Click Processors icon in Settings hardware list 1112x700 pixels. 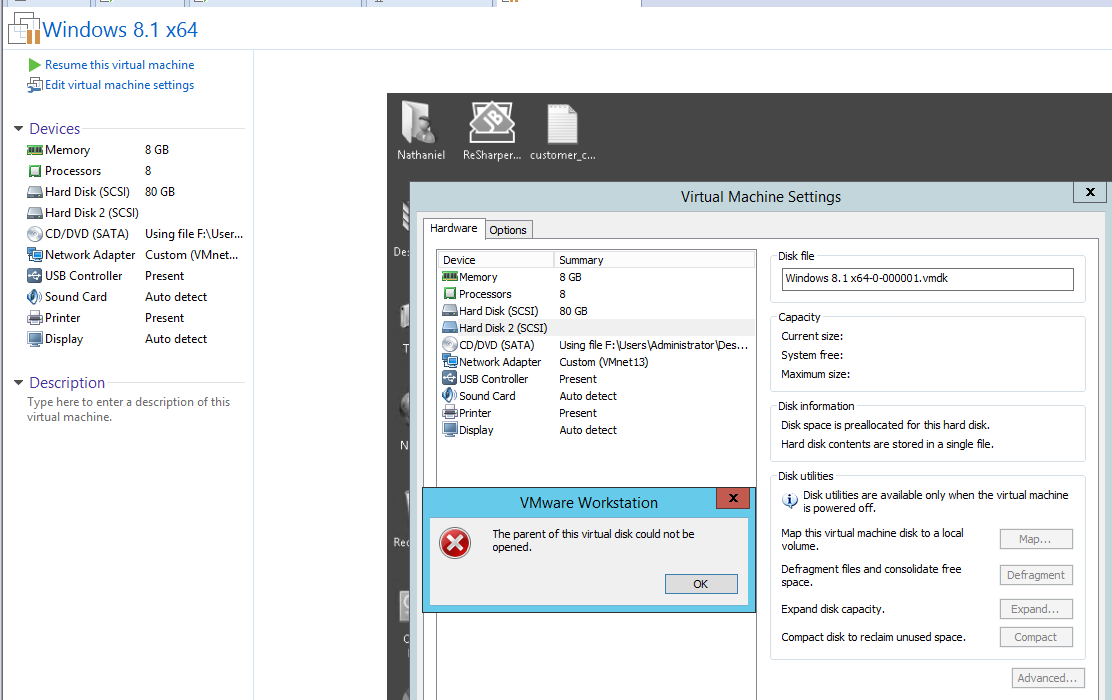[x=450, y=294]
